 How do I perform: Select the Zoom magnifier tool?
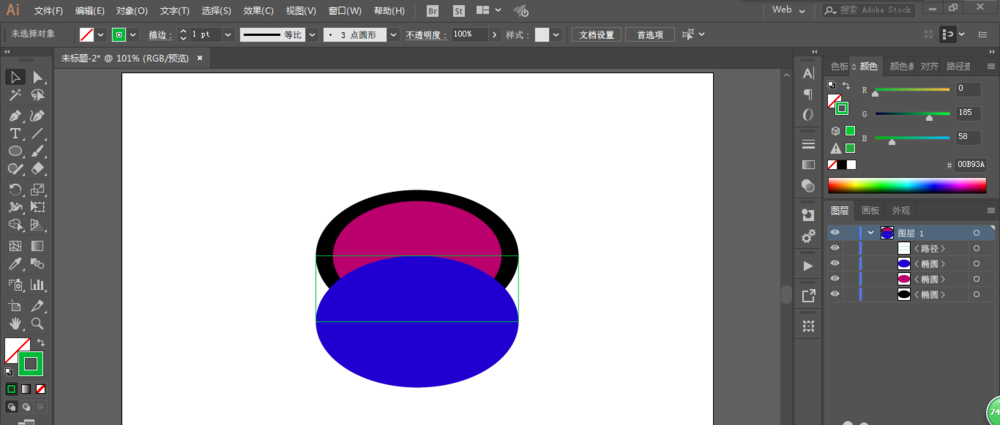pyautogui.click(x=37, y=323)
